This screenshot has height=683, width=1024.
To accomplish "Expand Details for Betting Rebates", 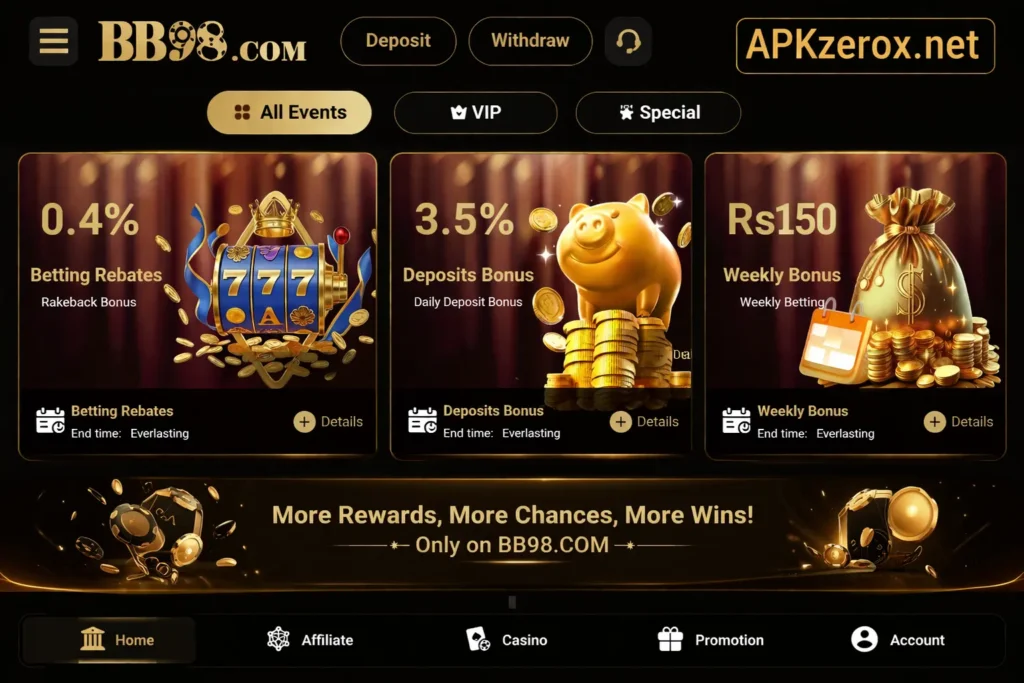I will [x=328, y=422].
